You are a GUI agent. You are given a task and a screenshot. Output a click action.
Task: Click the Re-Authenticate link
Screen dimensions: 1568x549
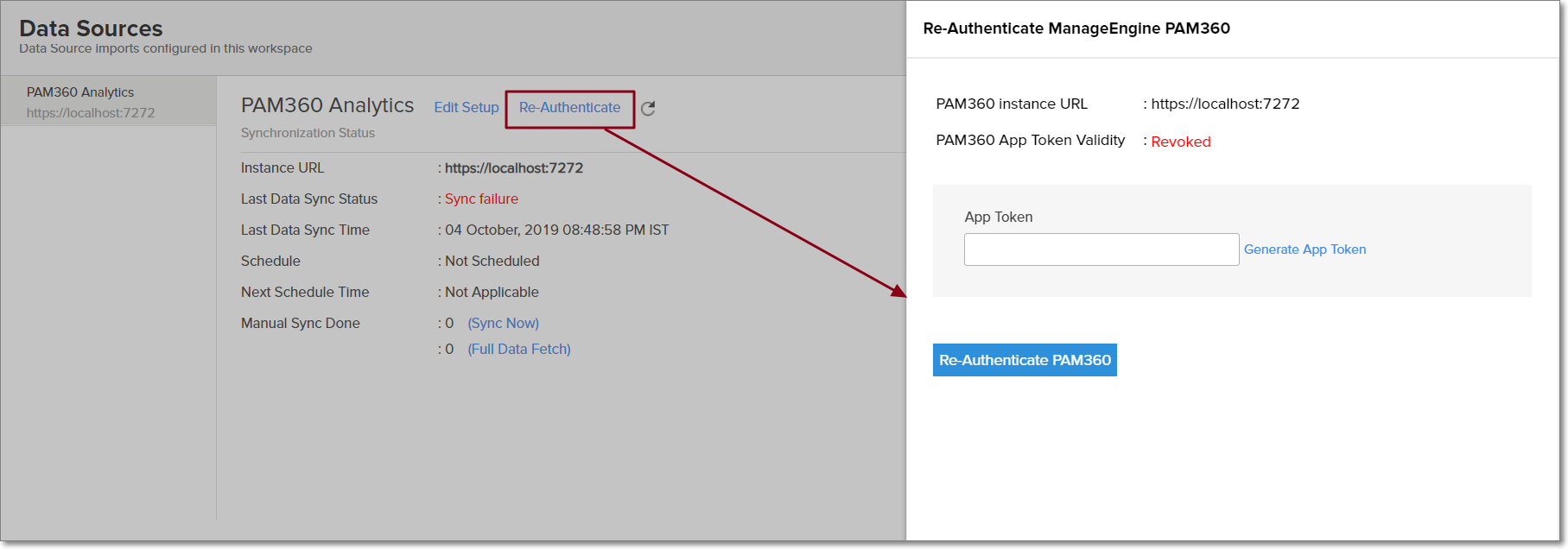tap(569, 107)
